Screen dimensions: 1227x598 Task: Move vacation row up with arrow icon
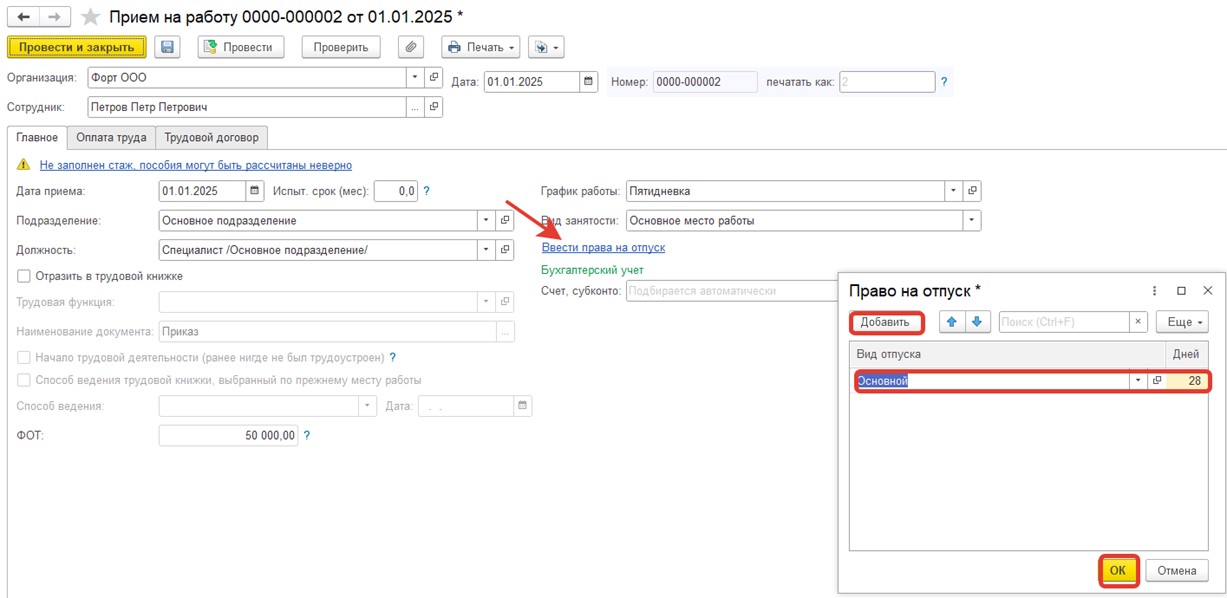click(951, 322)
